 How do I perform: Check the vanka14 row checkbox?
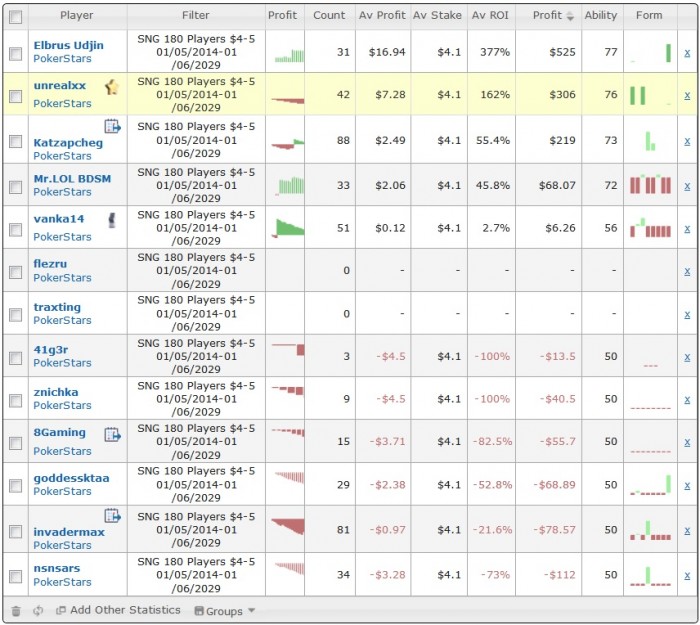coord(16,230)
